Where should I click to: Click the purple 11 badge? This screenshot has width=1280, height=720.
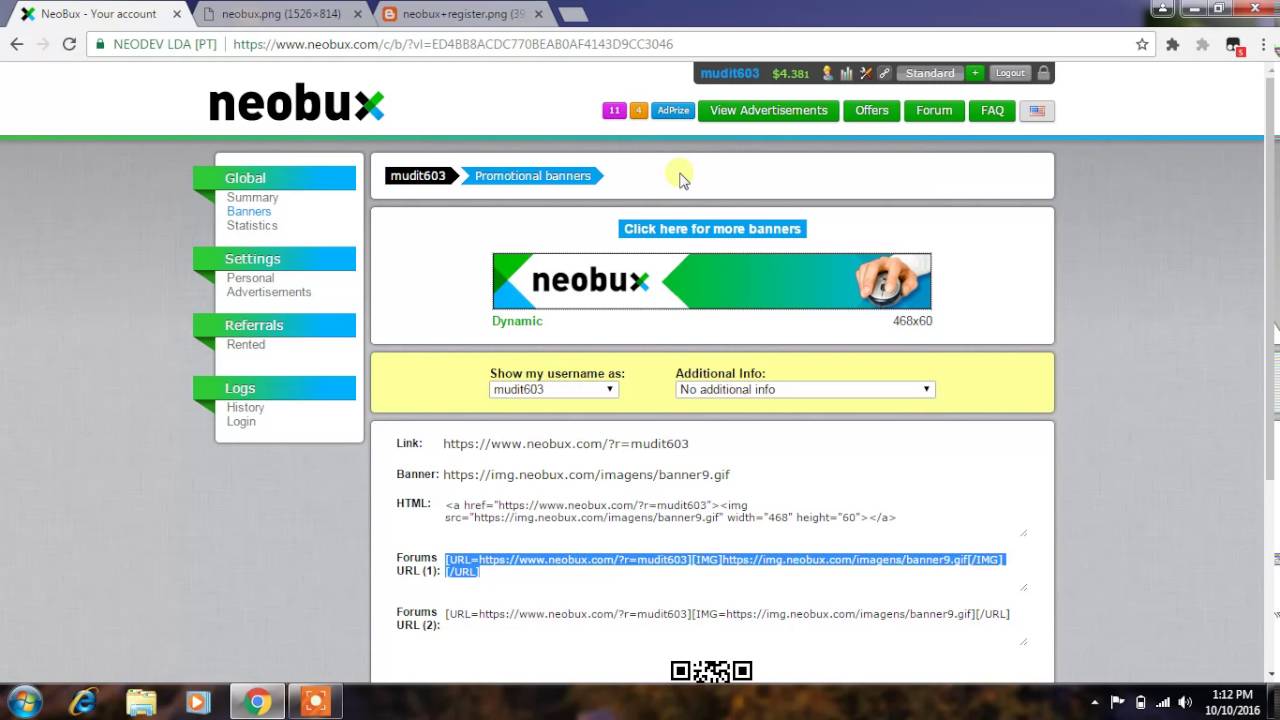[614, 110]
